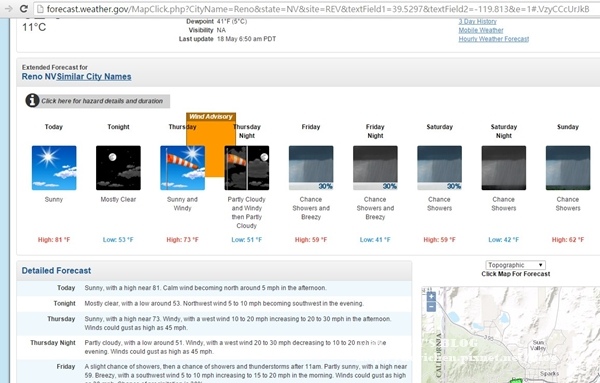Screen dimensions: 600x383
Task: Click the 'Low: 53 °F' text
Action: click(118, 240)
